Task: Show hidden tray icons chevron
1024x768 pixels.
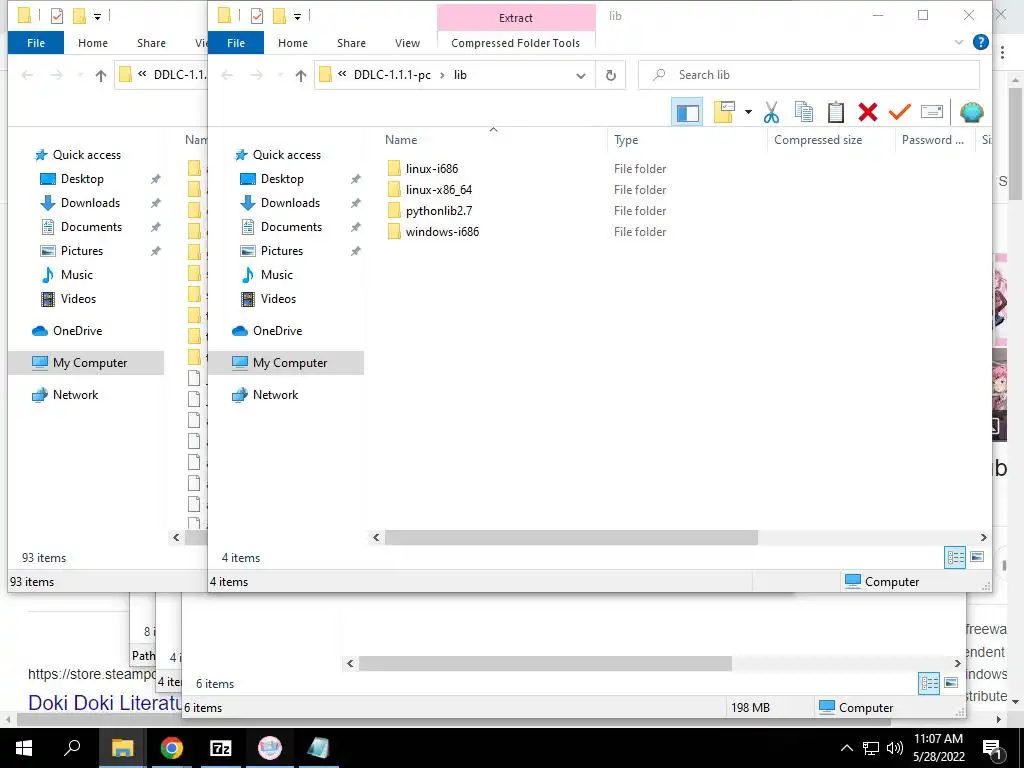Action: (846, 748)
